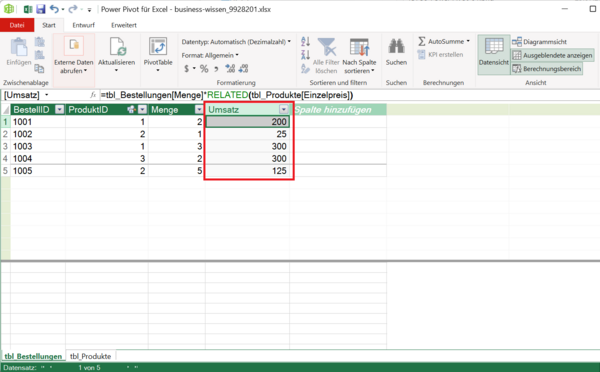Image resolution: width=600 pixels, height=372 pixels.
Task: Select the Umsatz cell with 125
Action: pyautogui.click(x=248, y=171)
